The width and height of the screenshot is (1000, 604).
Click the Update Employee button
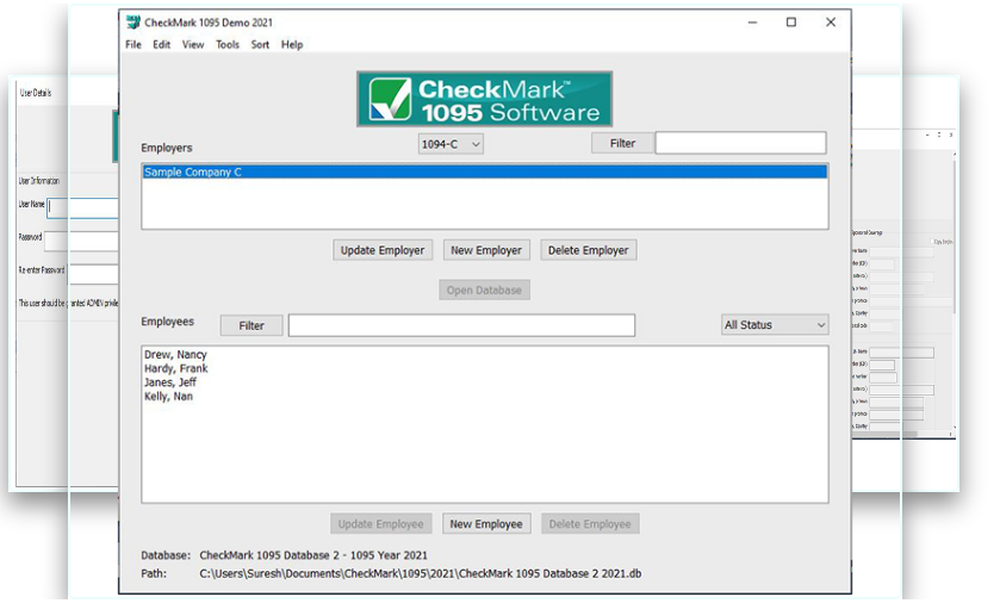coord(381,524)
